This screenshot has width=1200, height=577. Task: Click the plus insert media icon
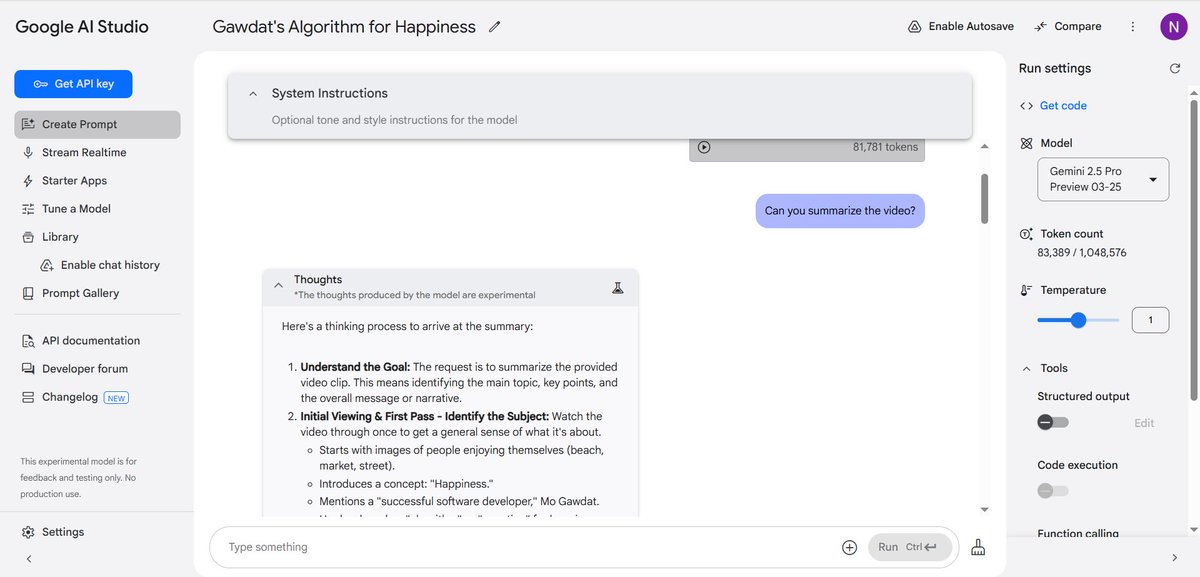click(849, 547)
